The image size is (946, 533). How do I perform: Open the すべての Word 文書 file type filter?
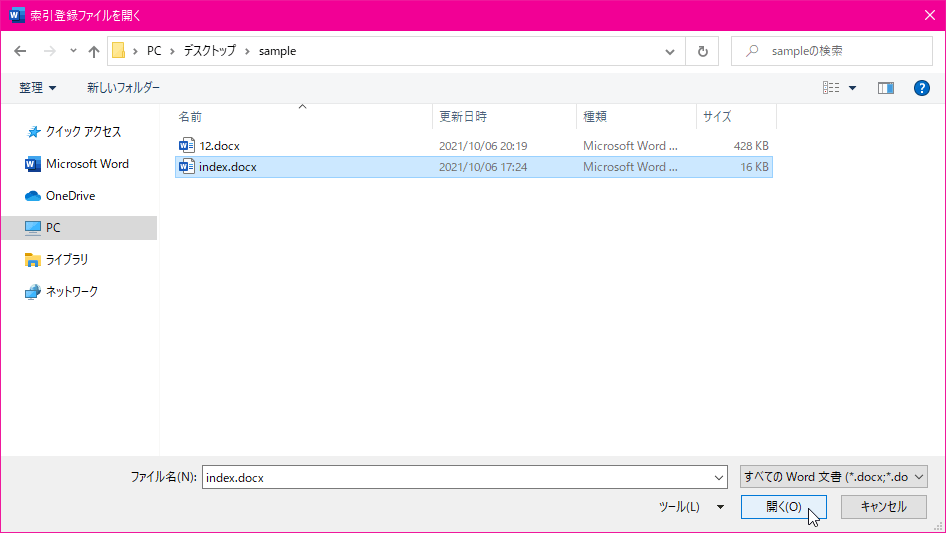click(x=834, y=477)
